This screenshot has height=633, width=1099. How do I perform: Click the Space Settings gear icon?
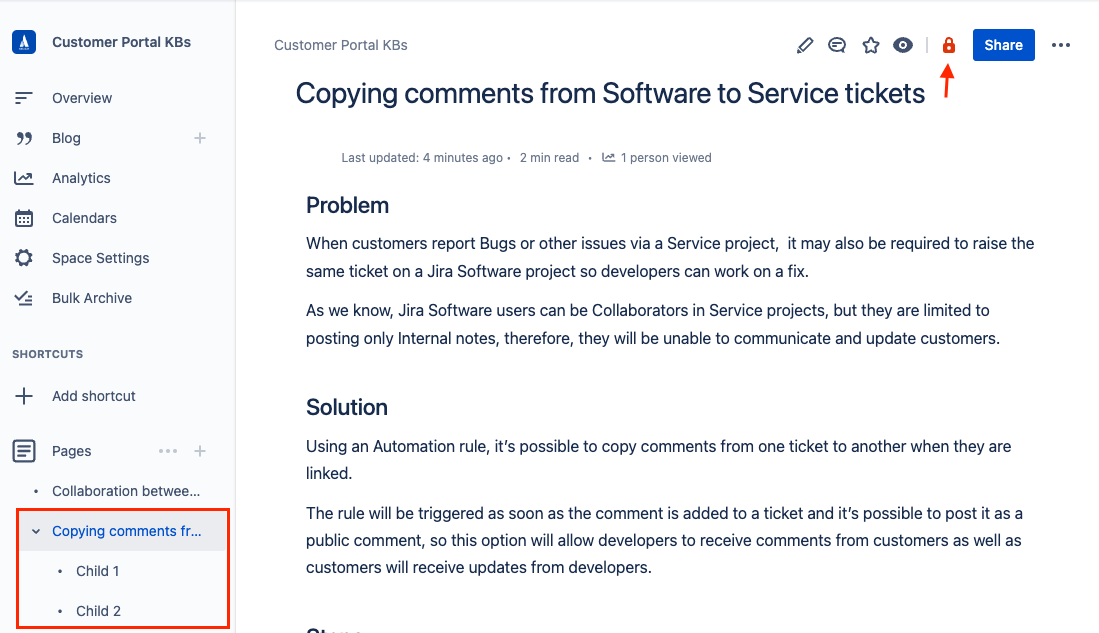click(24, 258)
